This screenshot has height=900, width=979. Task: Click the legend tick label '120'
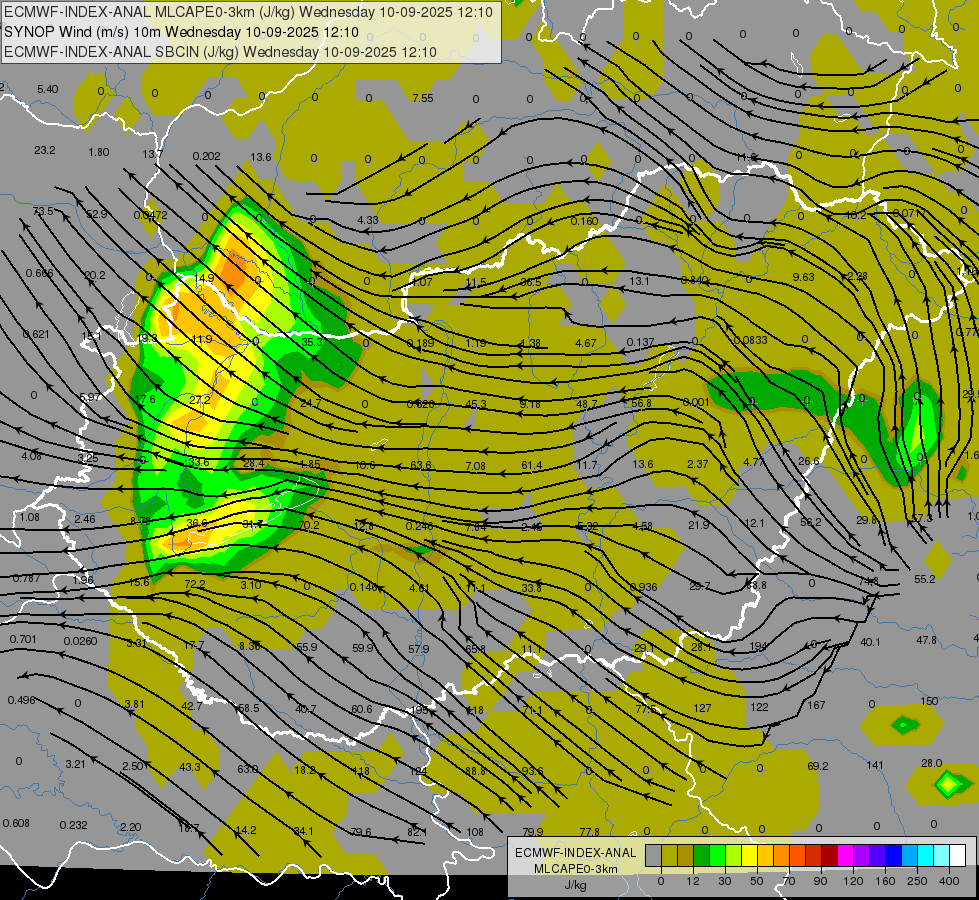coord(853,881)
